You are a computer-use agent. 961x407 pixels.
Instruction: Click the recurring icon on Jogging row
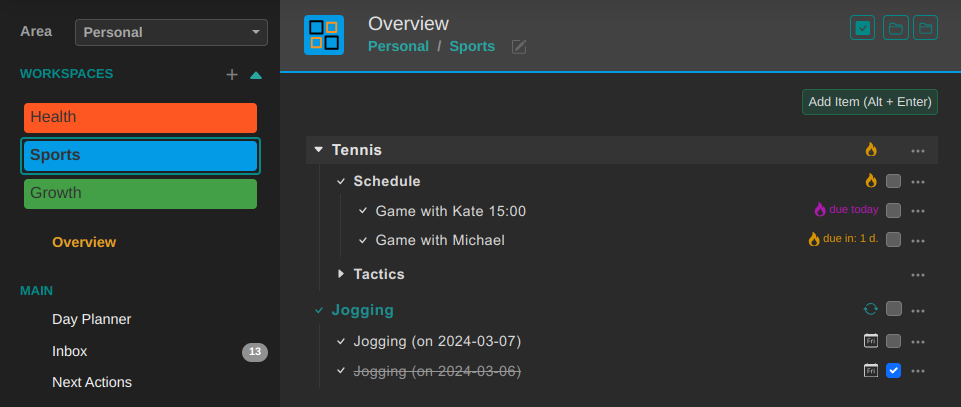(x=870, y=309)
